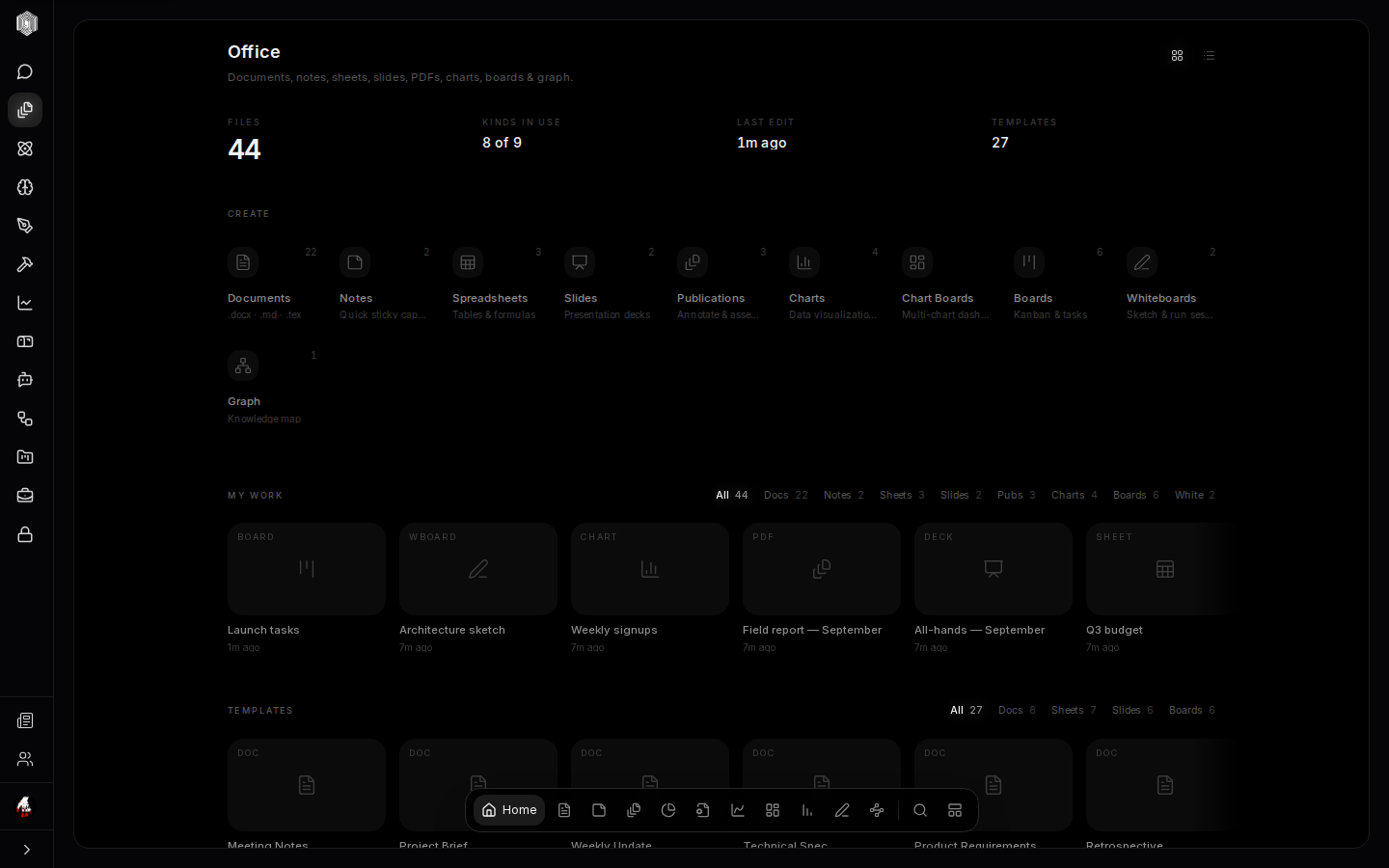
Task: Create a new Spreadsheets file
Action: pos(498,284)
